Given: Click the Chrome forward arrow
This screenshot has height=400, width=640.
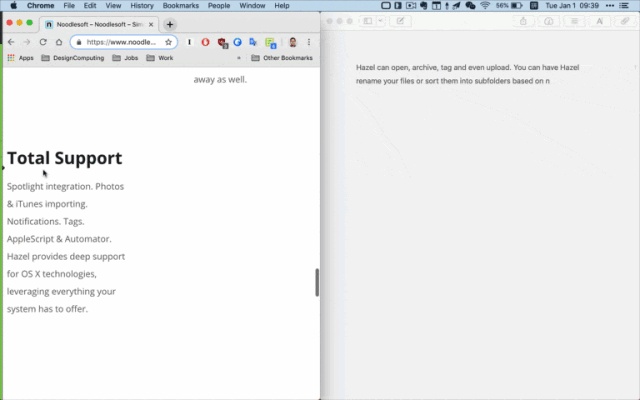Looking at the screenshot, I should 27,42.
